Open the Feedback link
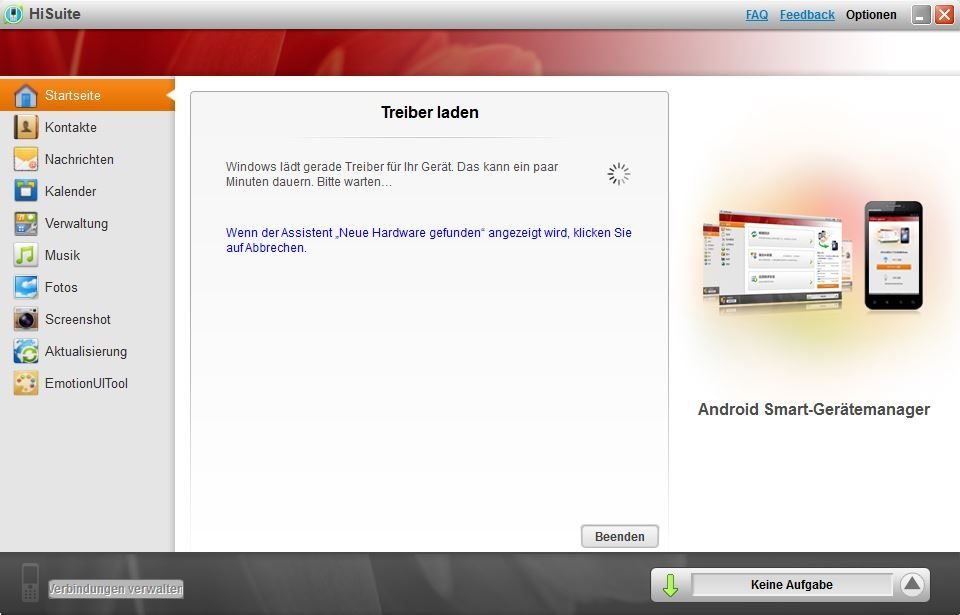The width and height of the screenshot is (960, 615). click(x=807, y=15)
